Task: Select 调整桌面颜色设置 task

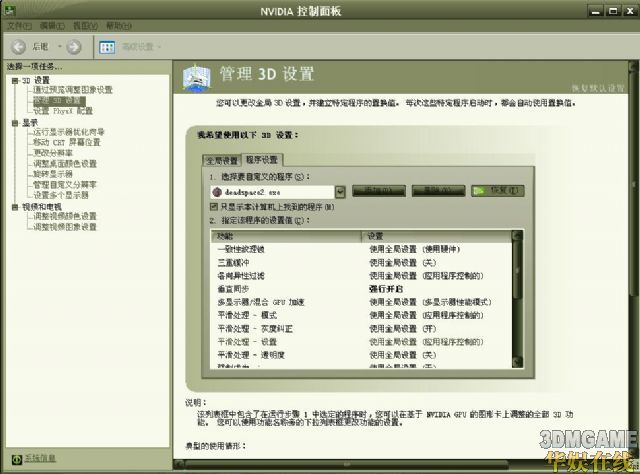Action: (x=65, y=163)
